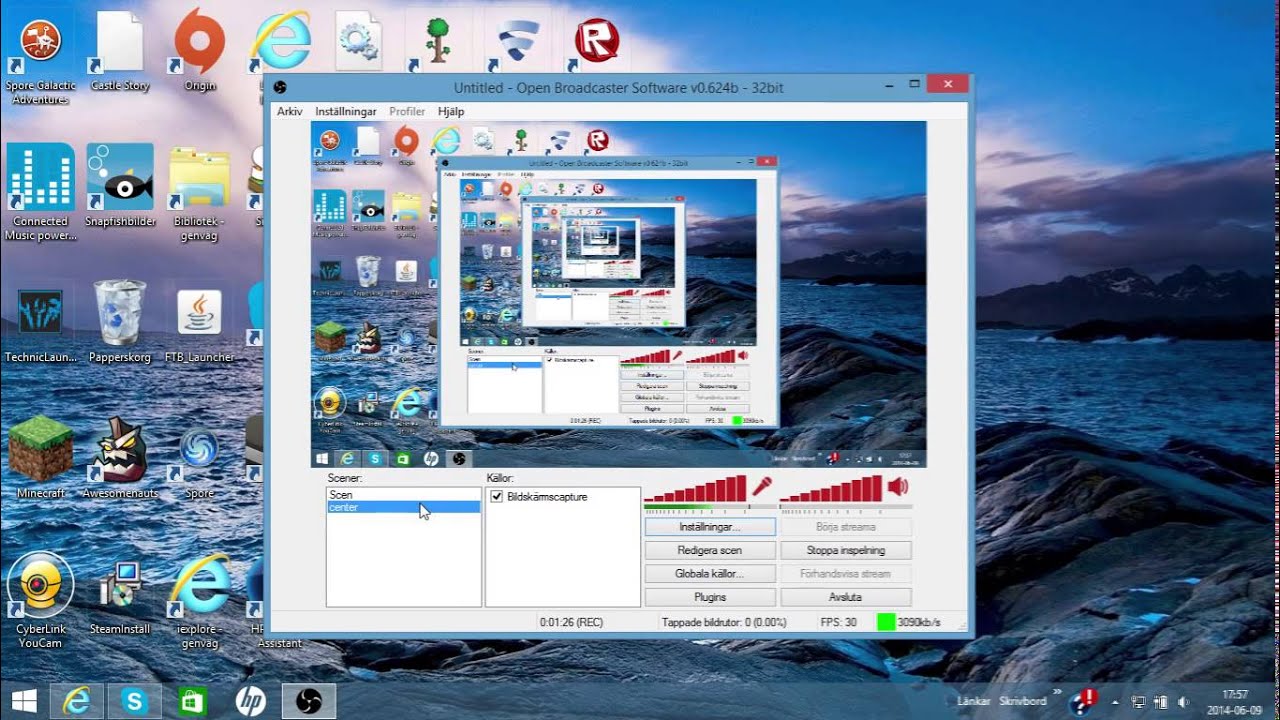
Task: Click the Redigera scen button
Action: point(710,550)
